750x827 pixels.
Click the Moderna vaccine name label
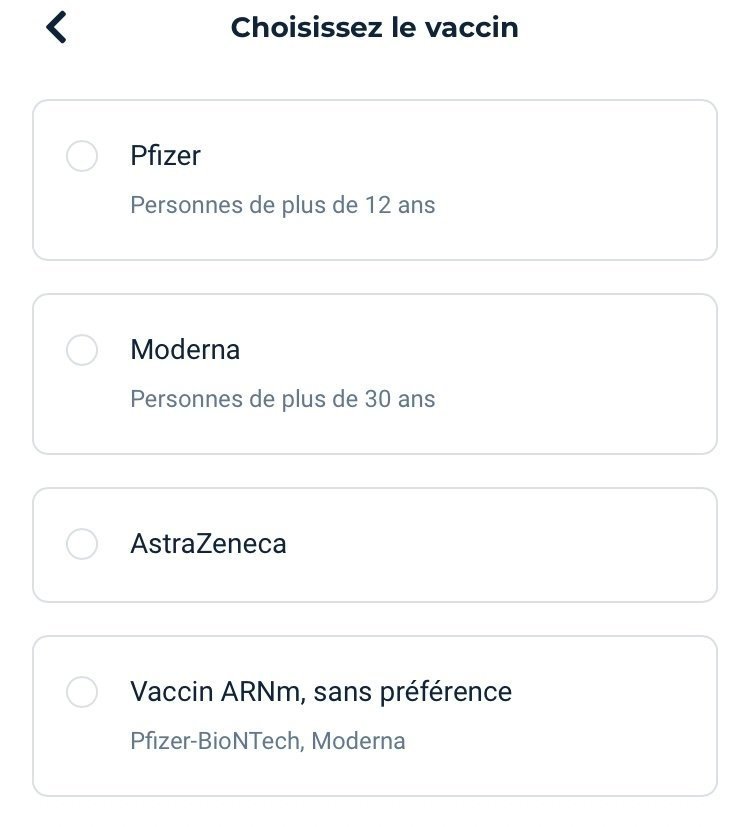(x=185, y=350)
